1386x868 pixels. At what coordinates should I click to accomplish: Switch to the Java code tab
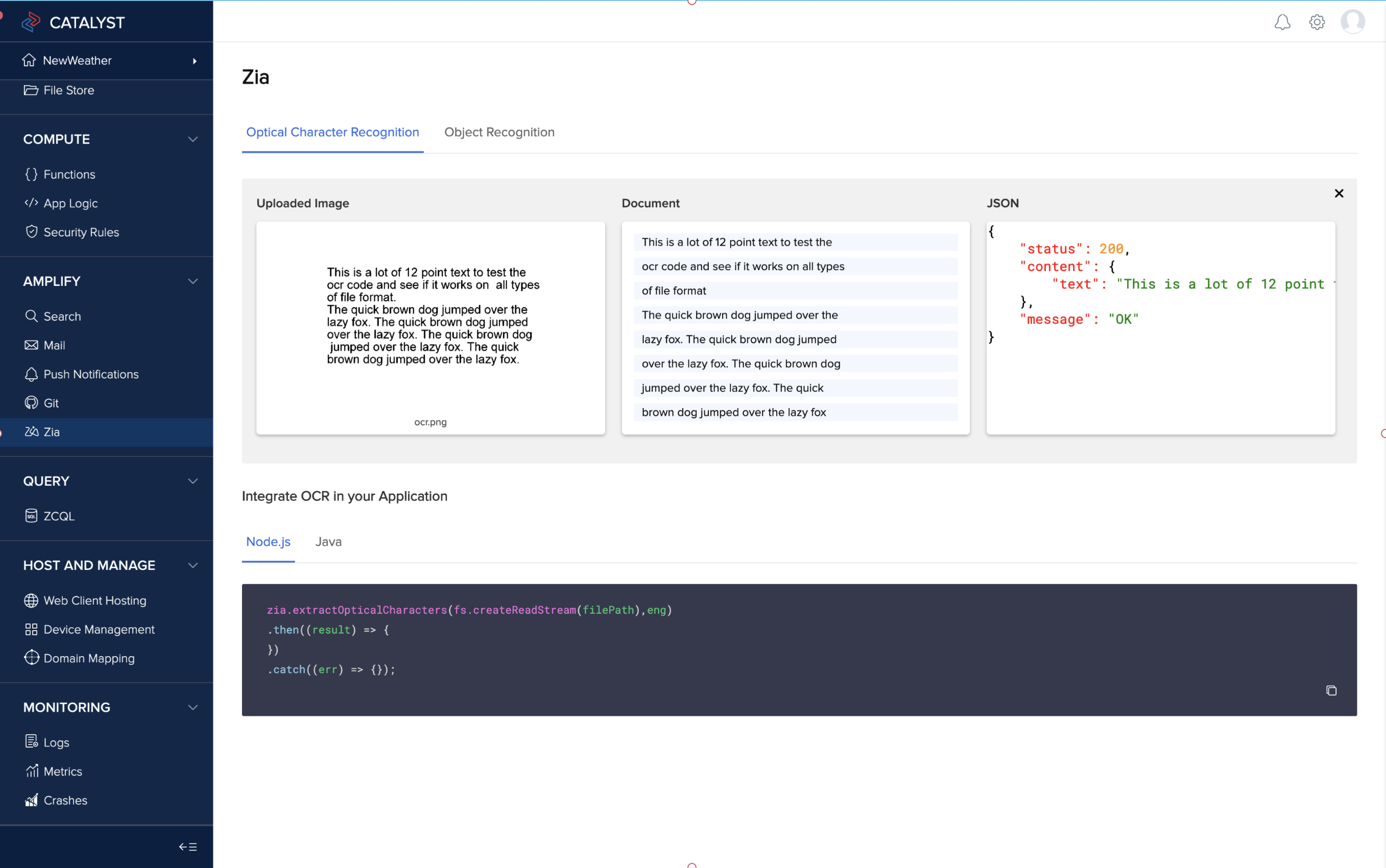(328, 541)
